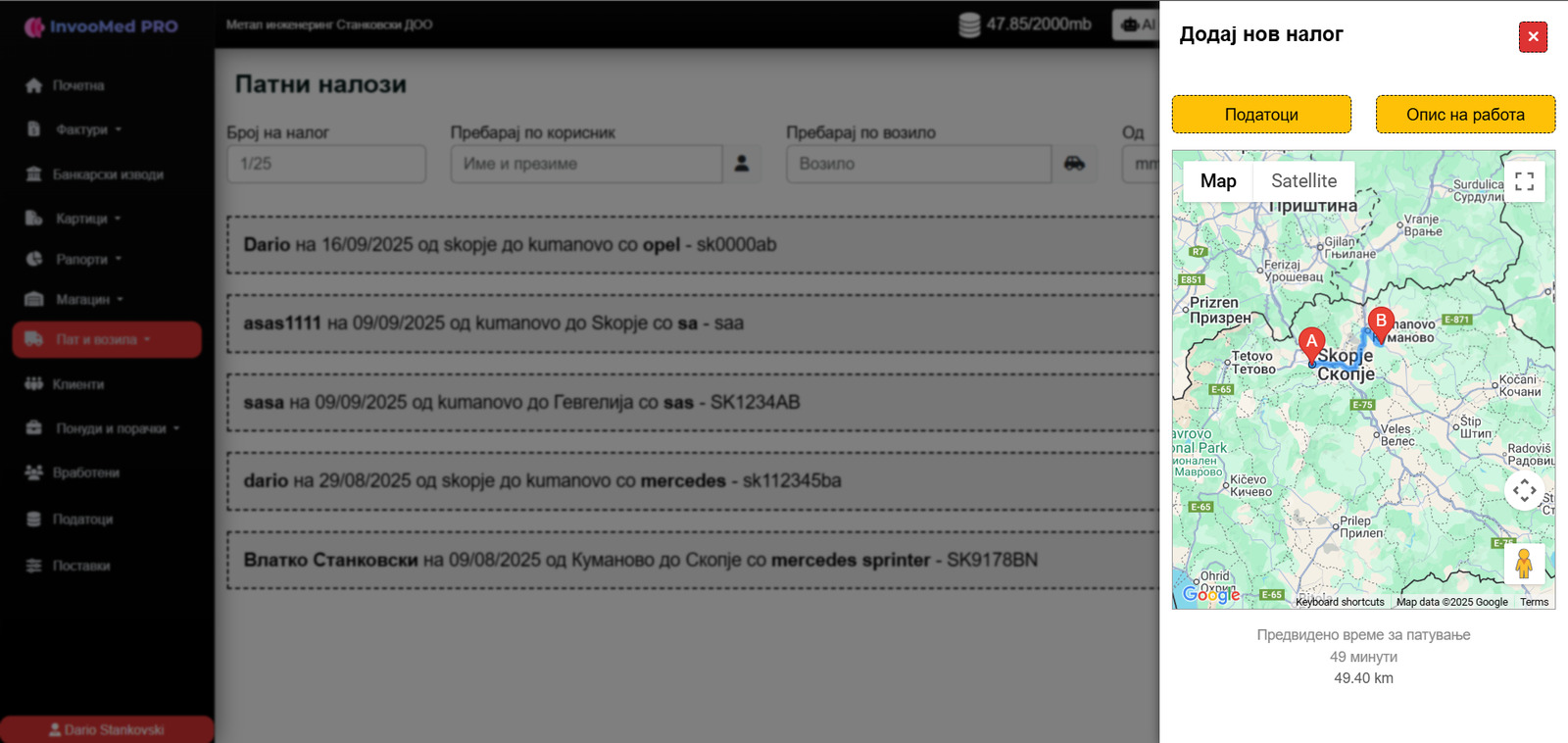
Task: Click the user icon beside name search
Action: (742, 164)
